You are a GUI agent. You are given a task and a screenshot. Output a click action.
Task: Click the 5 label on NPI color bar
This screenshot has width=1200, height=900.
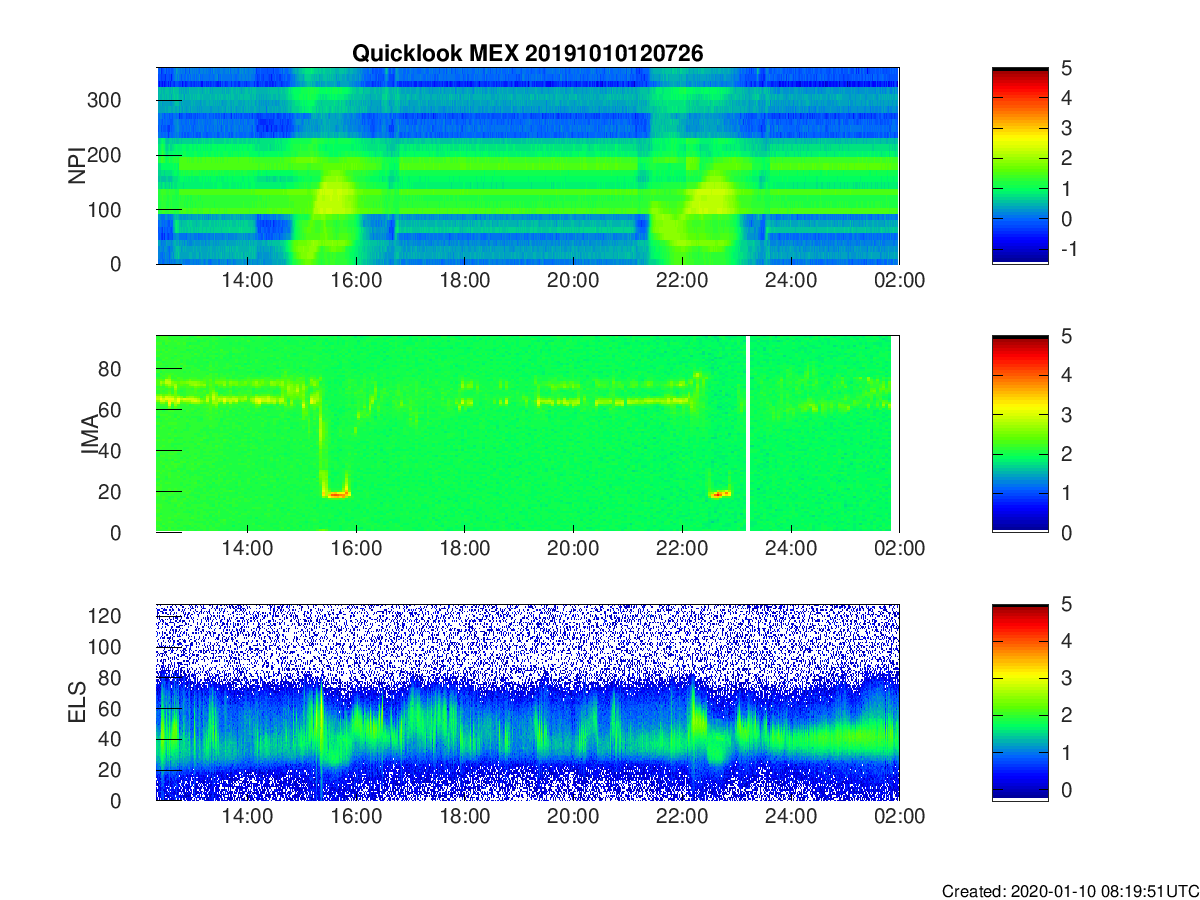click(1065, 69)
